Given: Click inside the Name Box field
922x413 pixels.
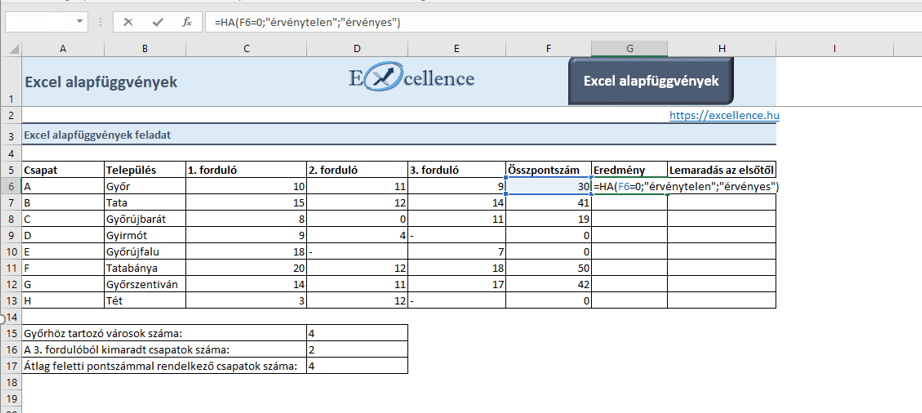Looking at the screenshot, I should click(40, 22).
